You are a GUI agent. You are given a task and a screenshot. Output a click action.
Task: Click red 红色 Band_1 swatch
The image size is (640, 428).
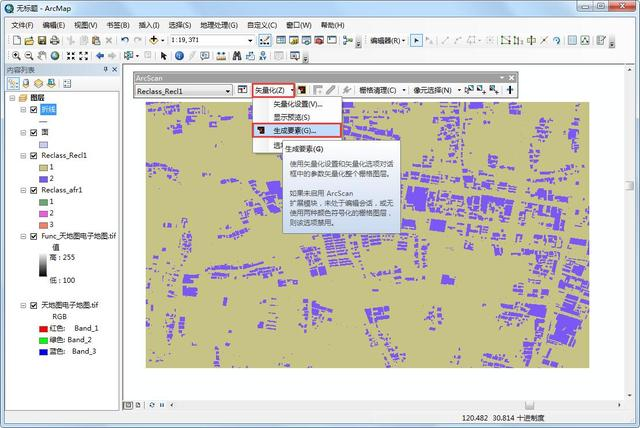tap(43, 329)
